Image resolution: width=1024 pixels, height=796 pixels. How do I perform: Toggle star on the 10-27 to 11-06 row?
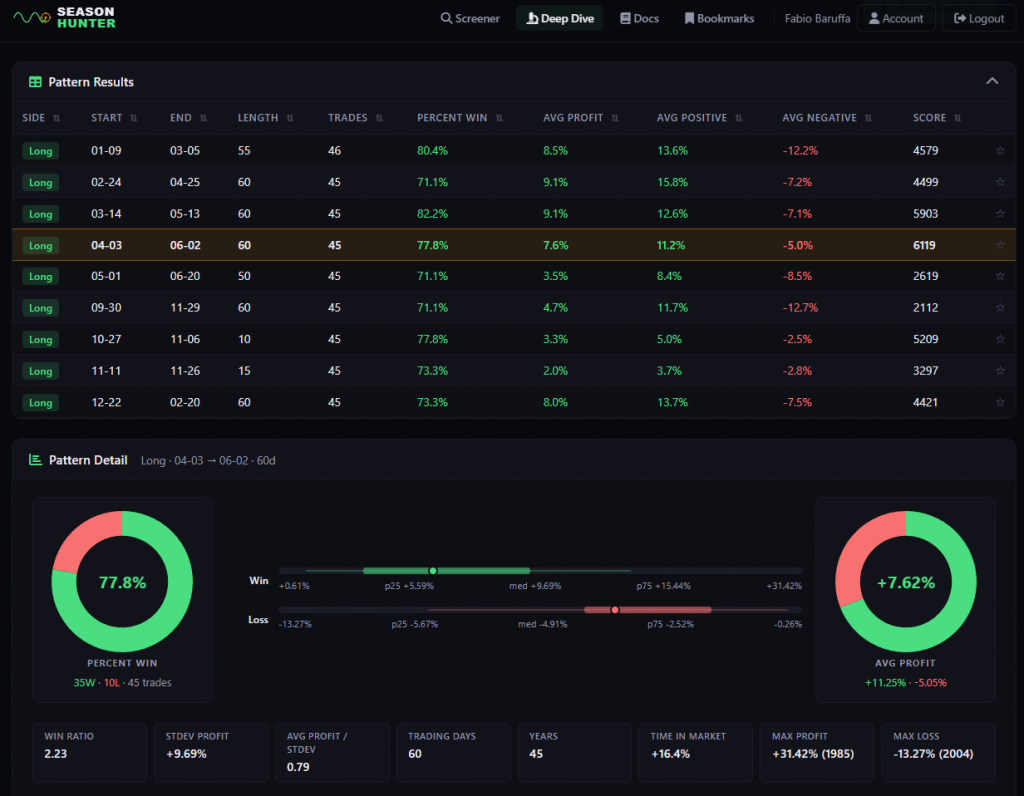1000,340
